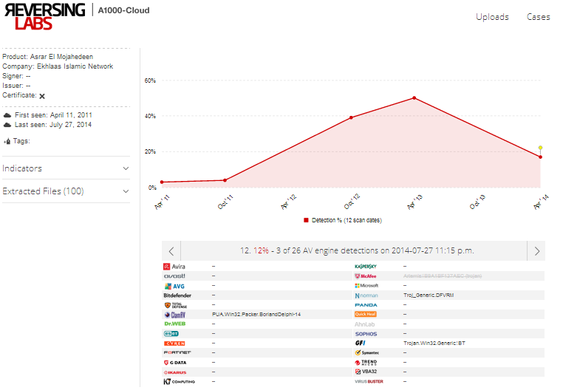Open the Cases menu item
The width and height of the screenshot is (563, 391).
[x=538, y=17]
